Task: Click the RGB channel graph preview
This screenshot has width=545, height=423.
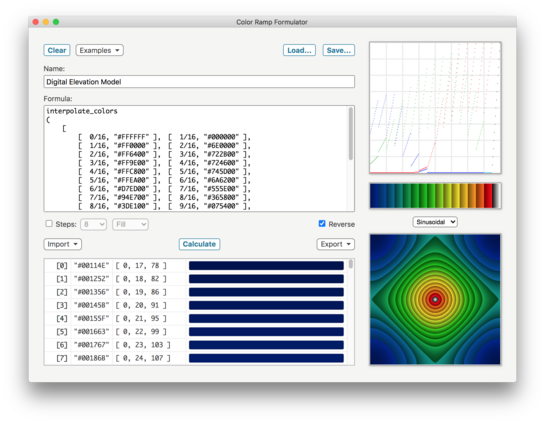Action: 435,108
